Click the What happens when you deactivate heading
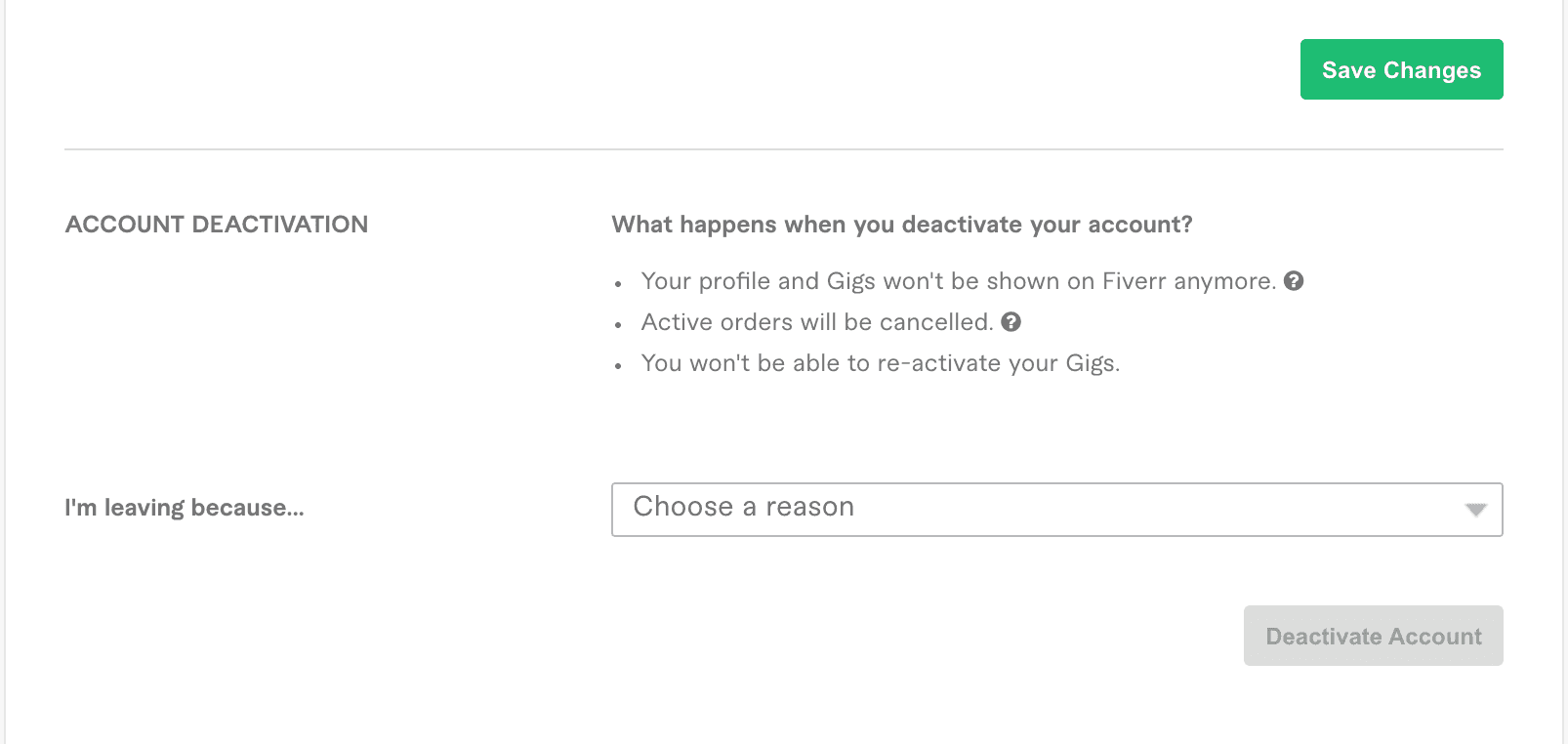 coord(902,225)
